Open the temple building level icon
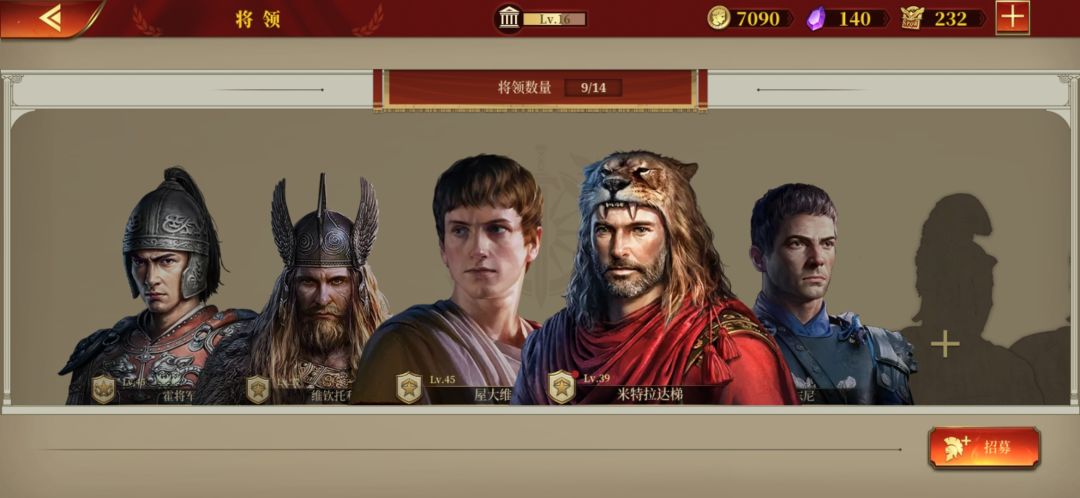Screen dimensions: 1080x498 point(509,19)
